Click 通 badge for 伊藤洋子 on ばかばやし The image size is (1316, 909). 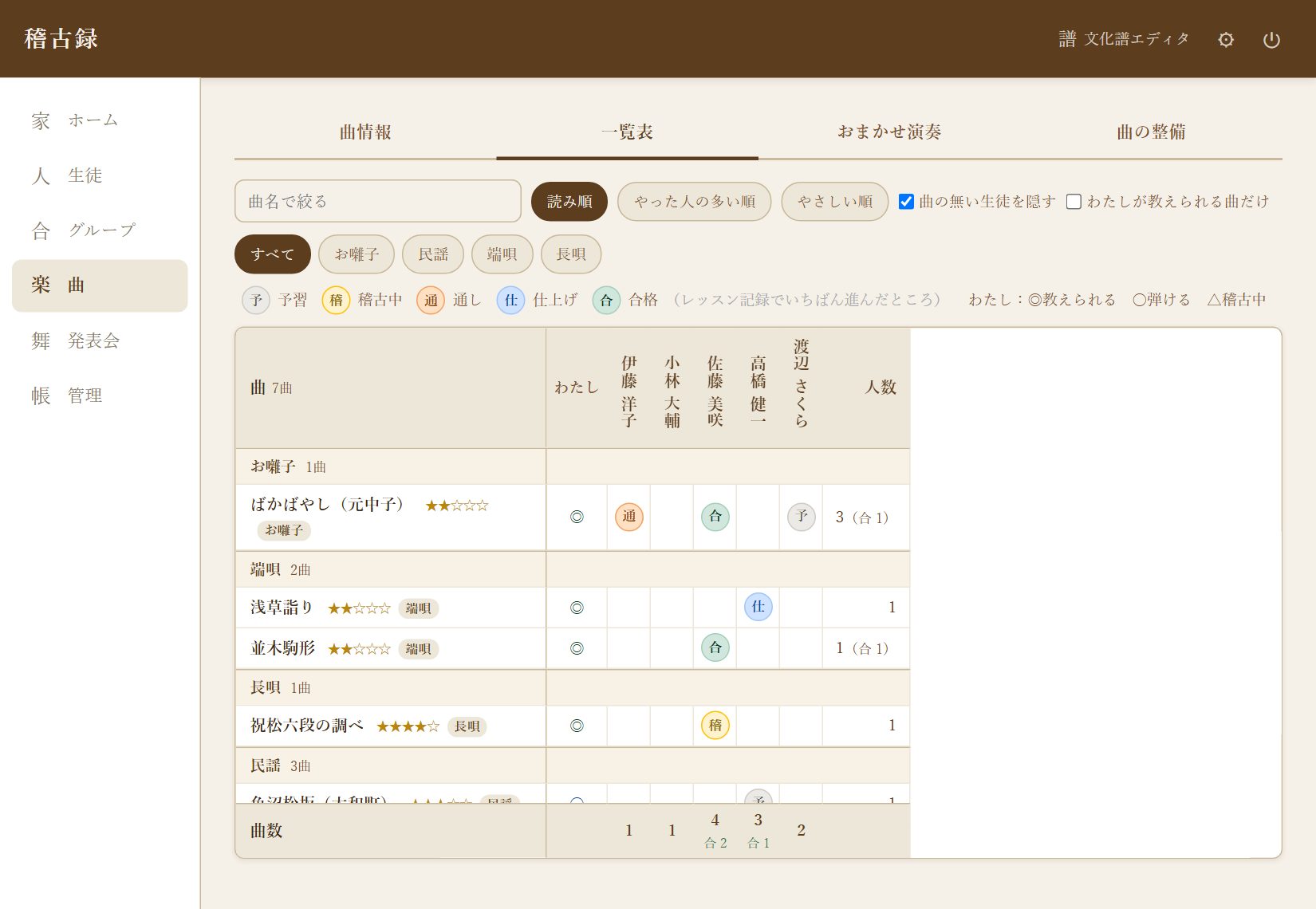click(x=629, y=517)
